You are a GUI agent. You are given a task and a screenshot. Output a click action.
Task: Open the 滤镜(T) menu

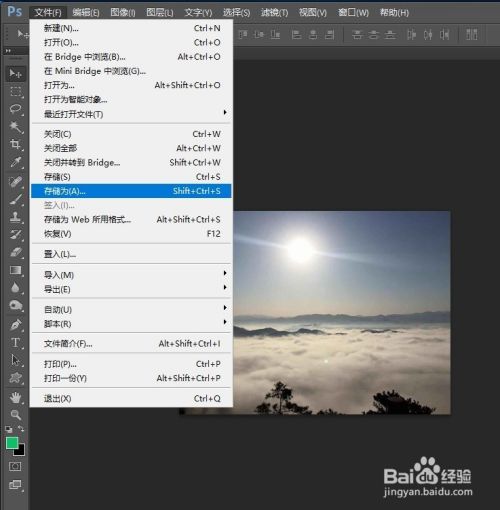[x=274, y=13]
